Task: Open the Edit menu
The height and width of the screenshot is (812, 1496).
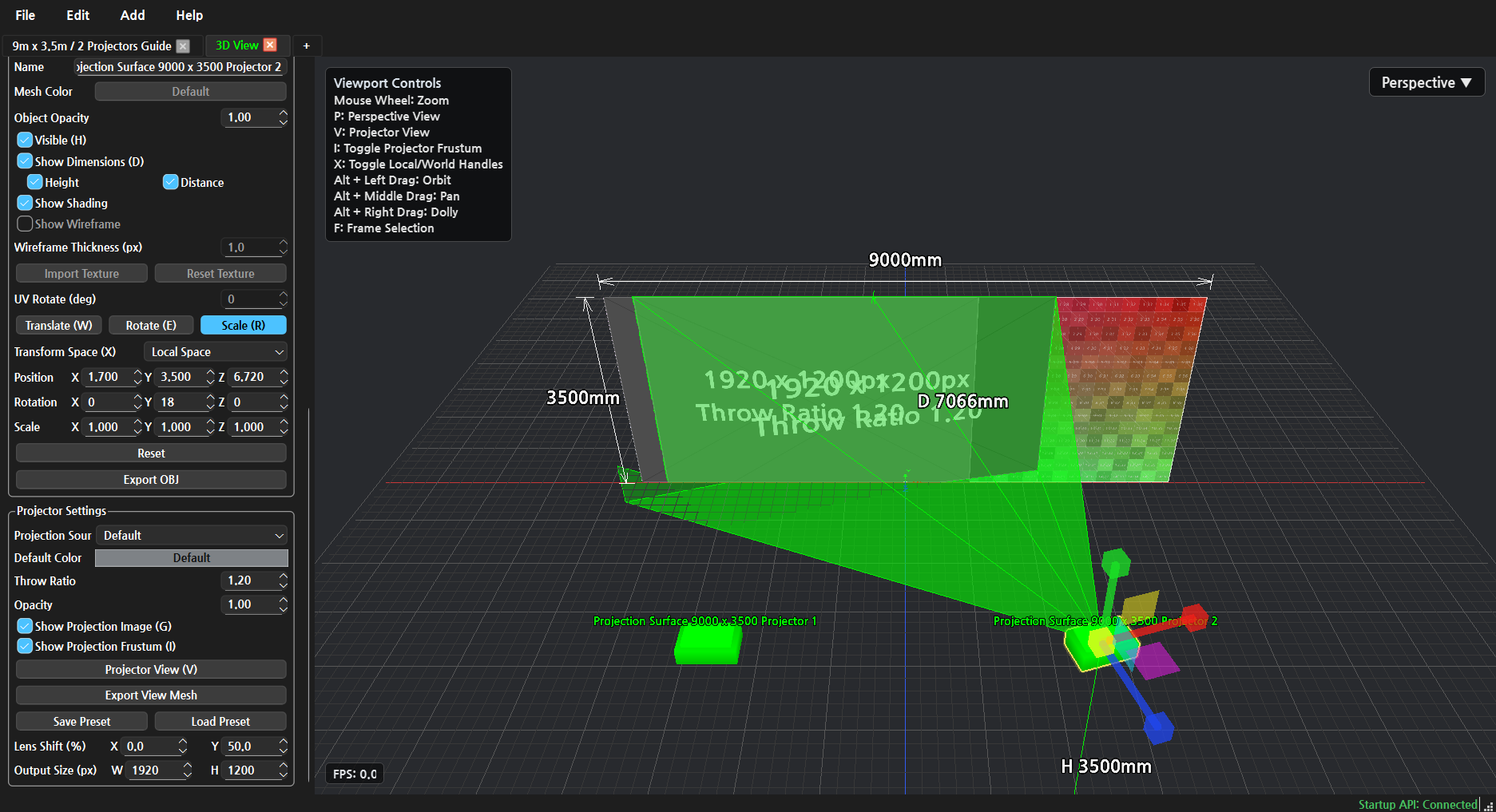Action: [x=78, y=15]
